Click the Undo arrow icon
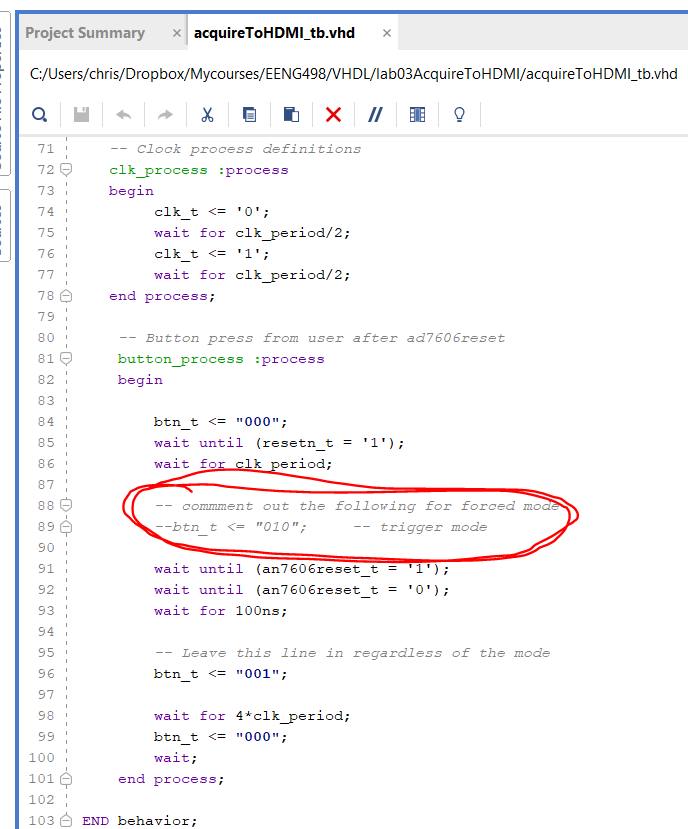The image size is (688, 829). pyautogui.click(x=123, y=114)
